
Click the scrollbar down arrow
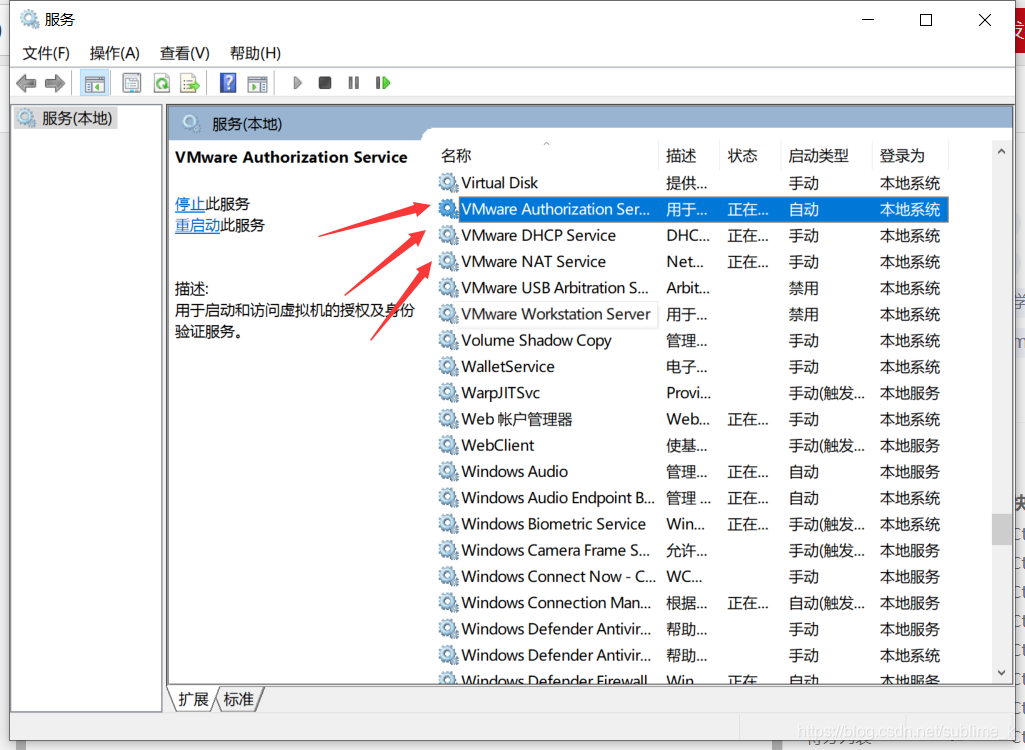click(1001, 673)
